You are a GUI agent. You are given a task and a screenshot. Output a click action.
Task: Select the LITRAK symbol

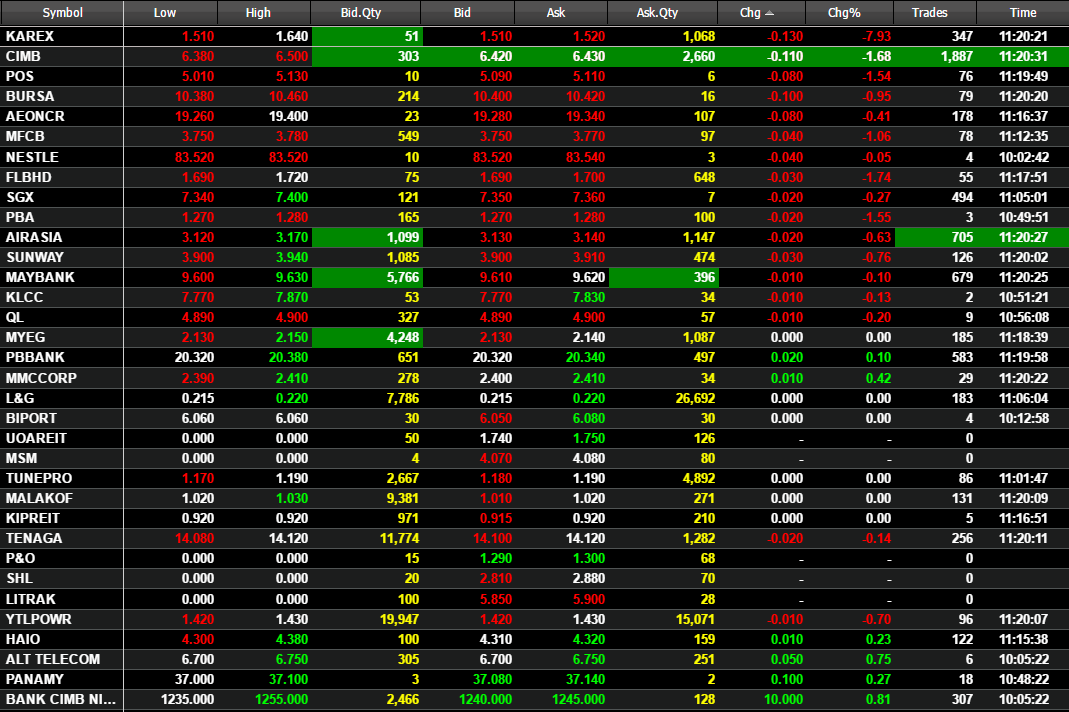pyautogui.click(x=31, y=599)
